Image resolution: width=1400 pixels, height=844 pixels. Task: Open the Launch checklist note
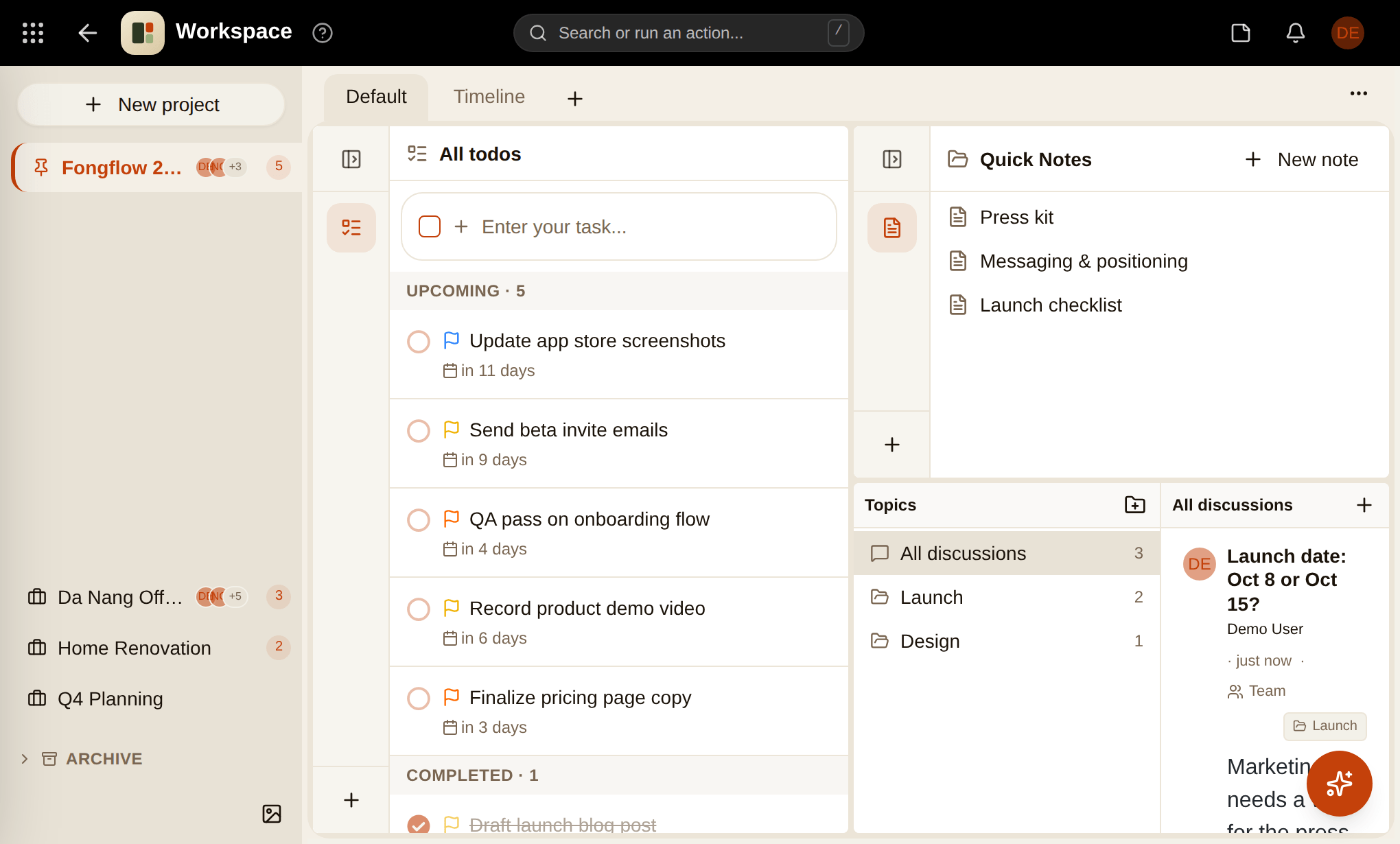[1160, 305]
